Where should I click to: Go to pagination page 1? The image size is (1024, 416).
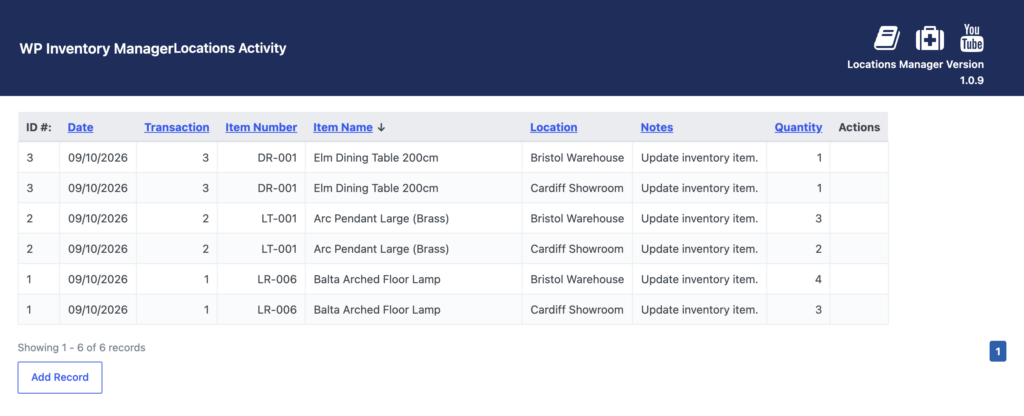tap(998, 351)
